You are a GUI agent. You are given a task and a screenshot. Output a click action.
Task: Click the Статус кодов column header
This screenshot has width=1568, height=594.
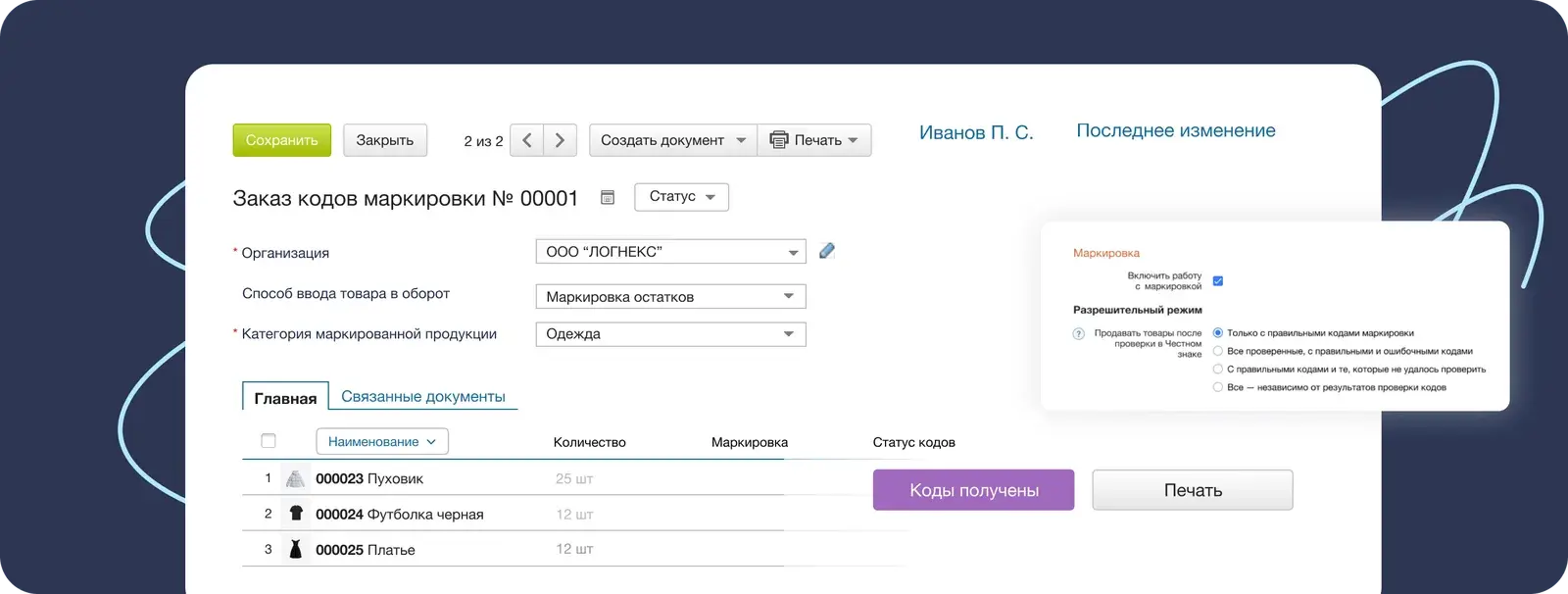914,442
